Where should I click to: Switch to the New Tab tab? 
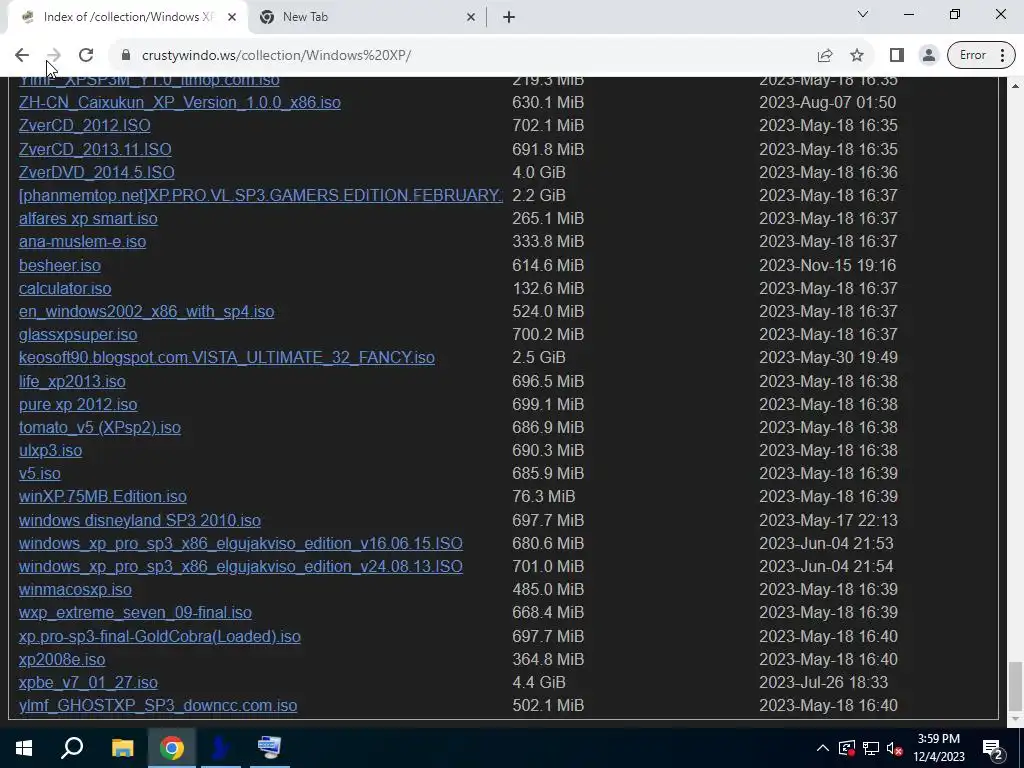point(366,18)
